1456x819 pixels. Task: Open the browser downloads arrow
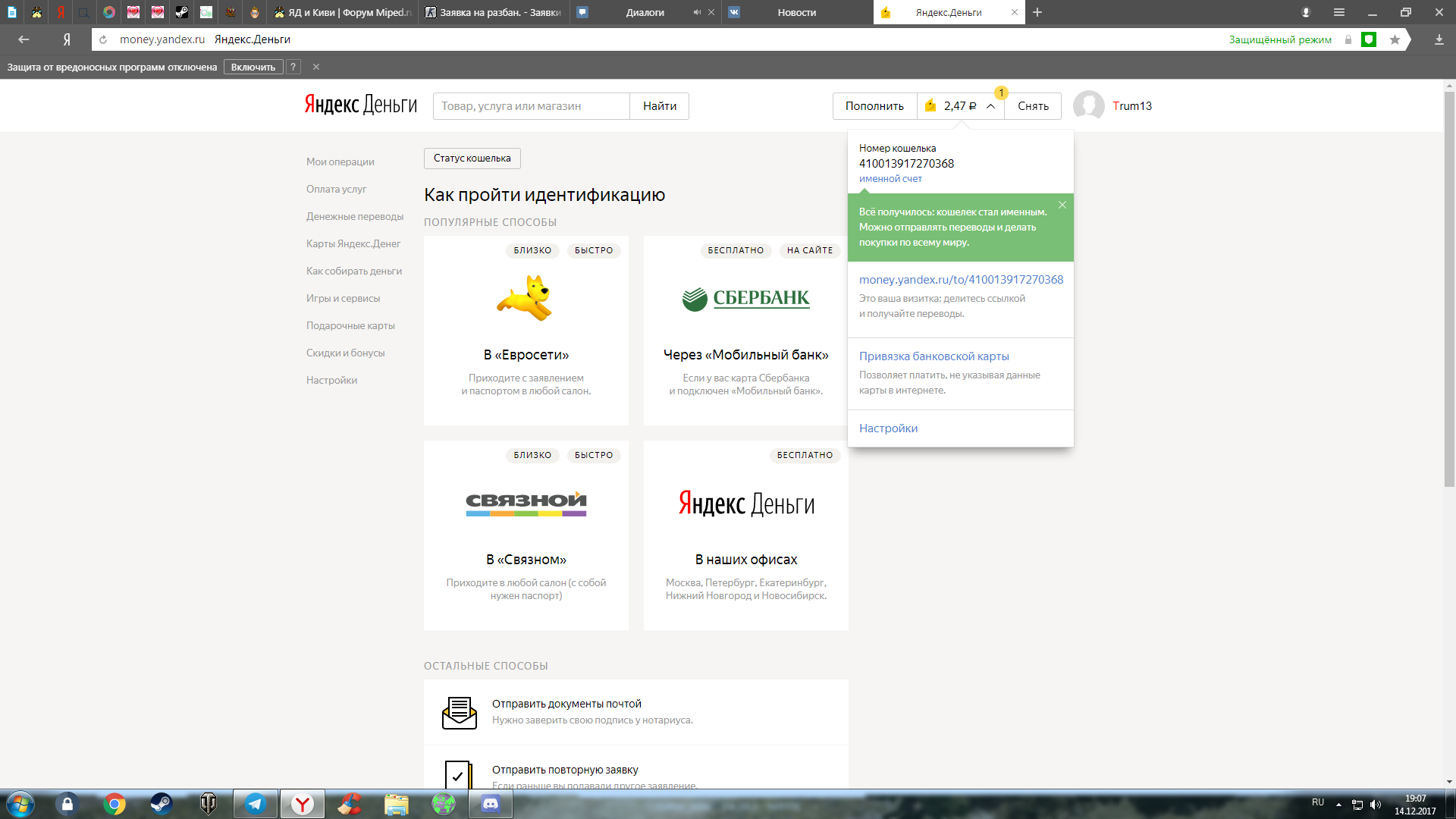click(x=1439, y=39)
